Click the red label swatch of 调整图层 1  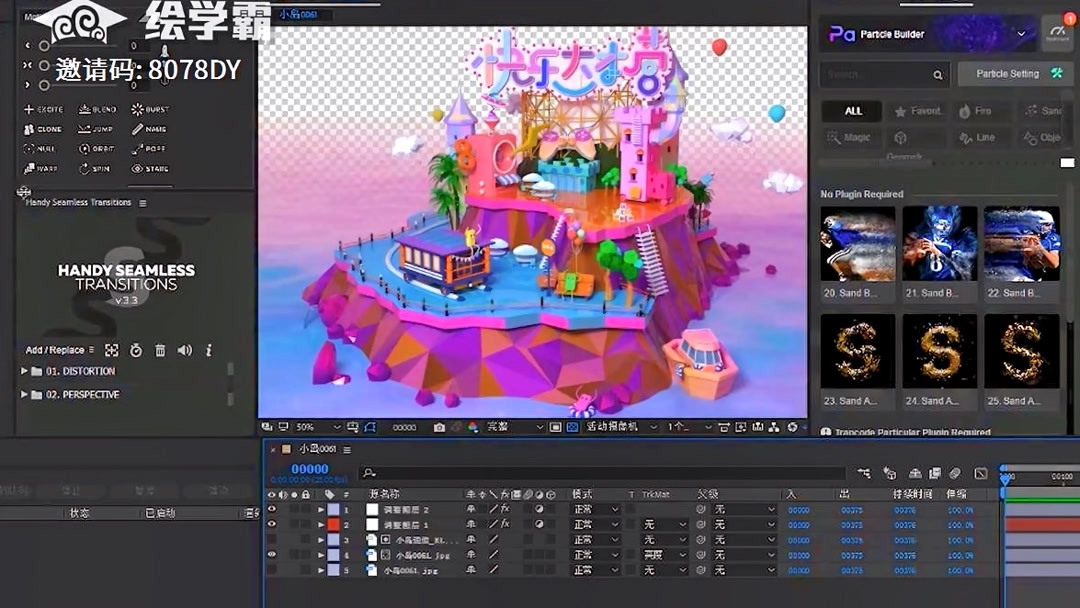tap(334, 524)
